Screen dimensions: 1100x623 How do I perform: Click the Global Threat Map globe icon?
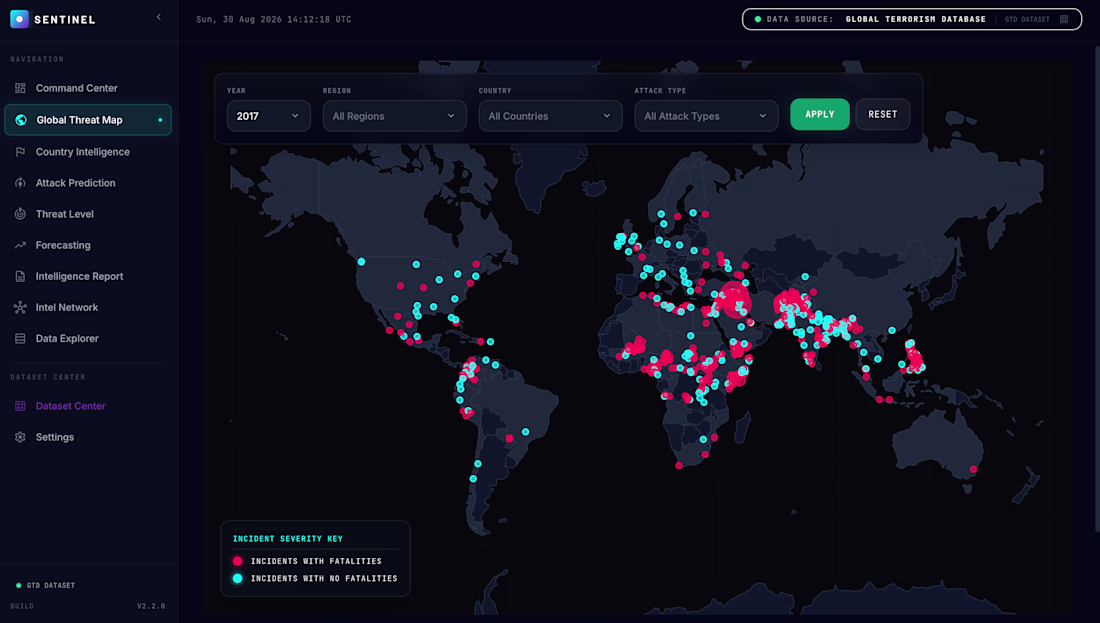coord(21,120)
